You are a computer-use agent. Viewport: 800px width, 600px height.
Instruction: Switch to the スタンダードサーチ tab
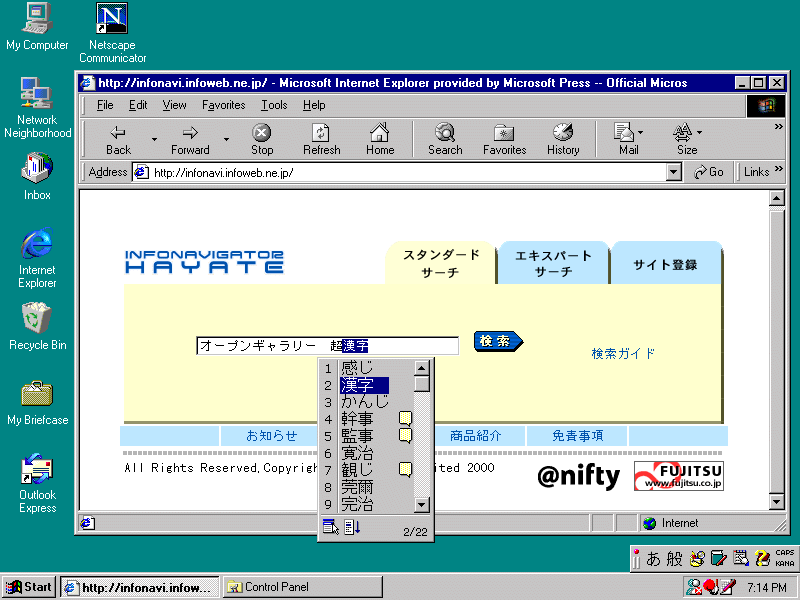[440, 263]
